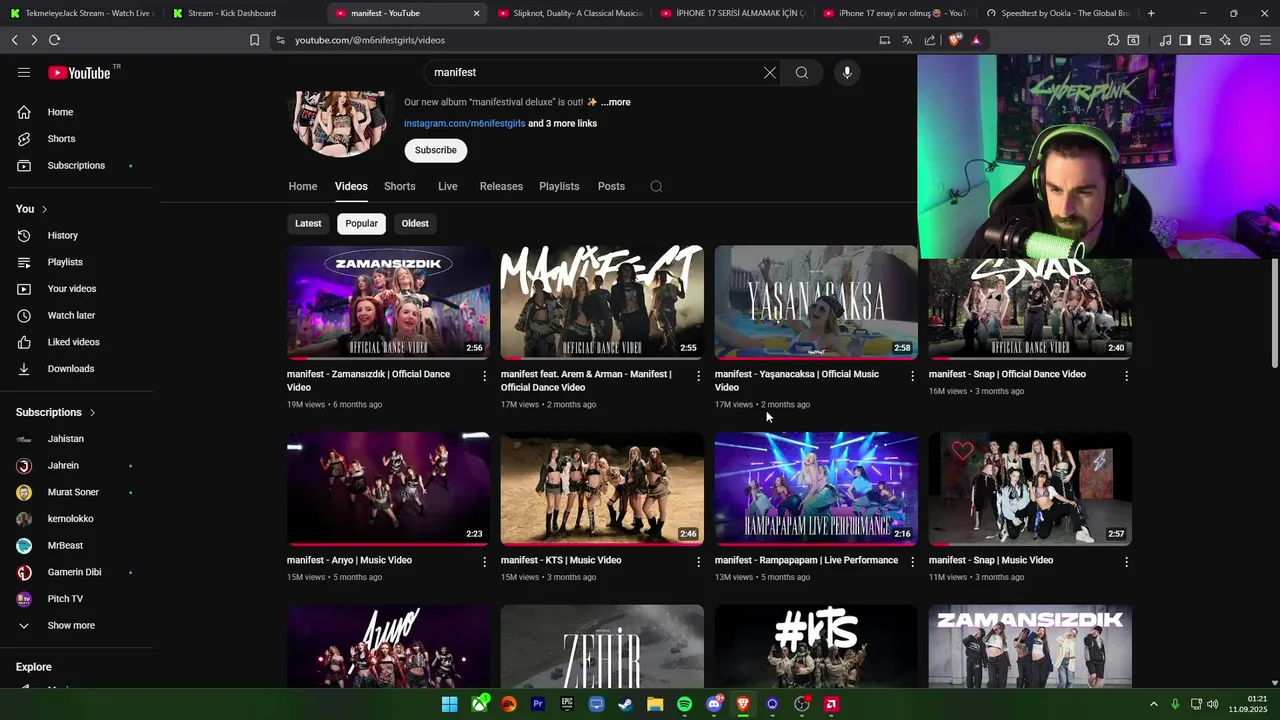Click the share page icon in address bar

tap(930, 40)
